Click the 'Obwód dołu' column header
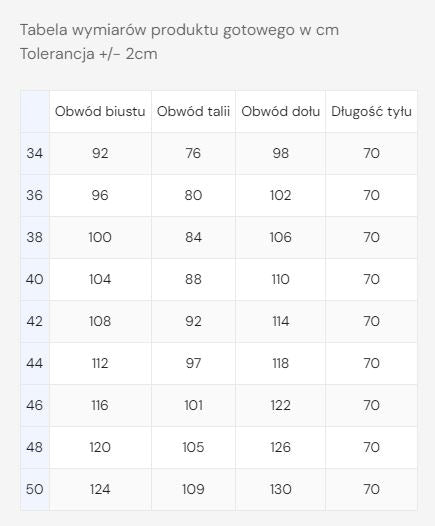The image size is (435, 526). pyautogui.click(x=280, y=111)
